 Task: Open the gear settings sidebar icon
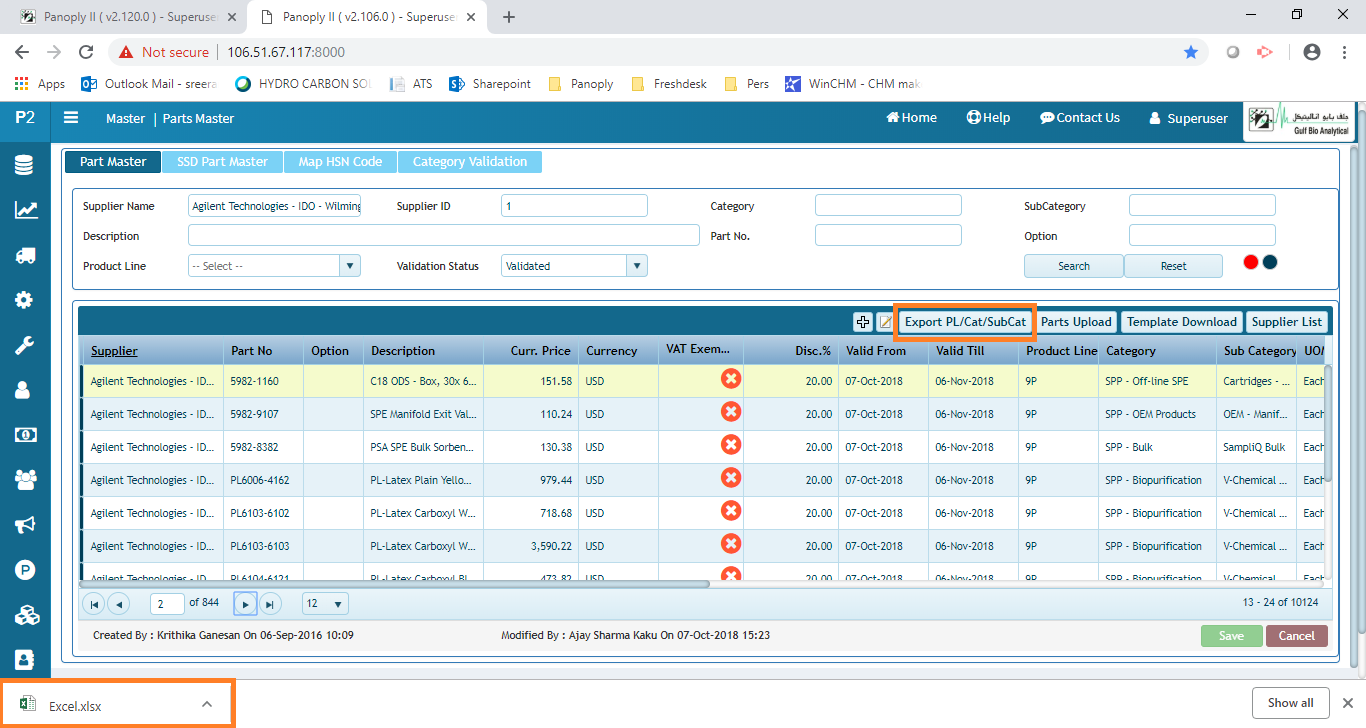click(24, 300)
